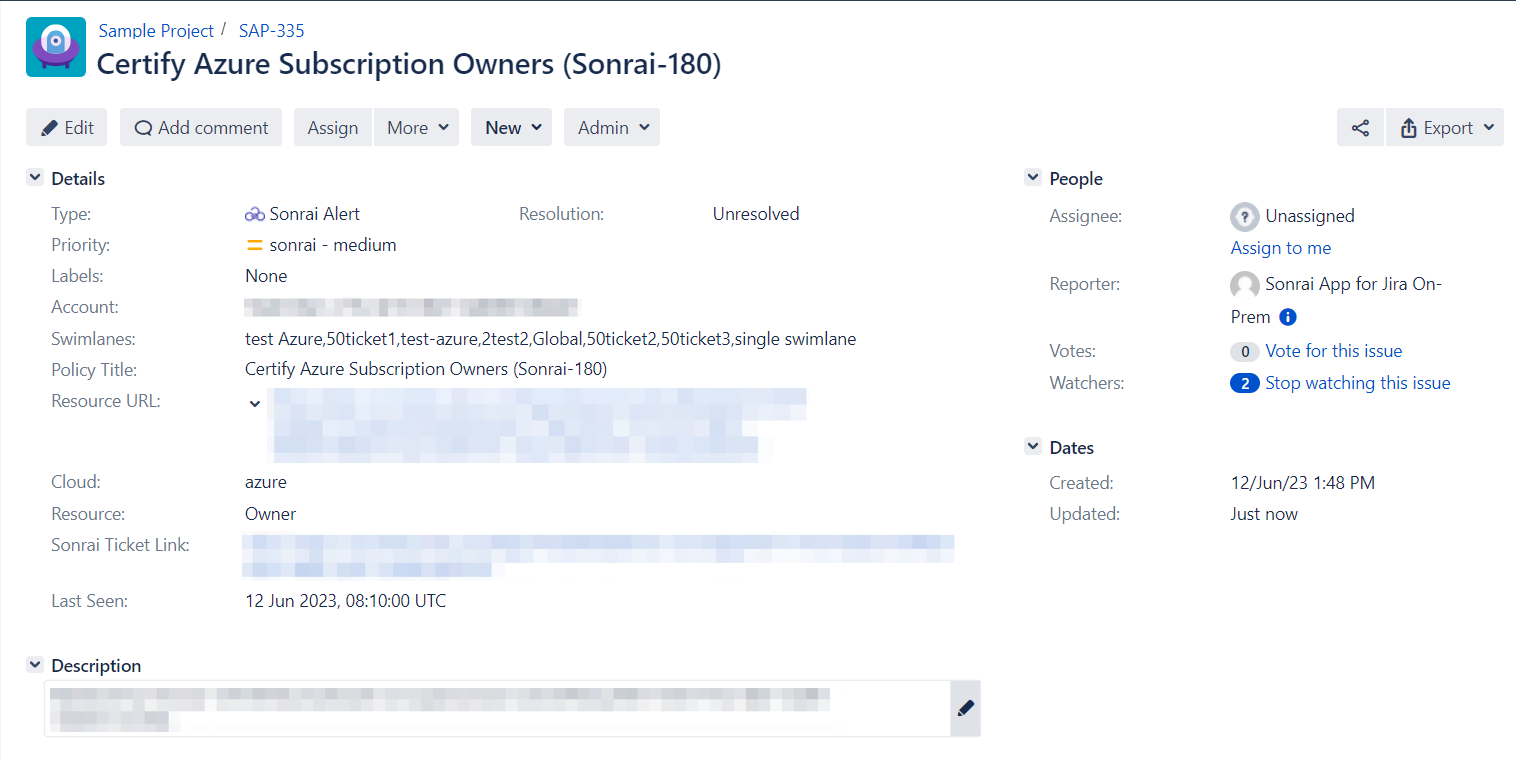
Task: Click the votes count badge
Action: click(1244, 351)
